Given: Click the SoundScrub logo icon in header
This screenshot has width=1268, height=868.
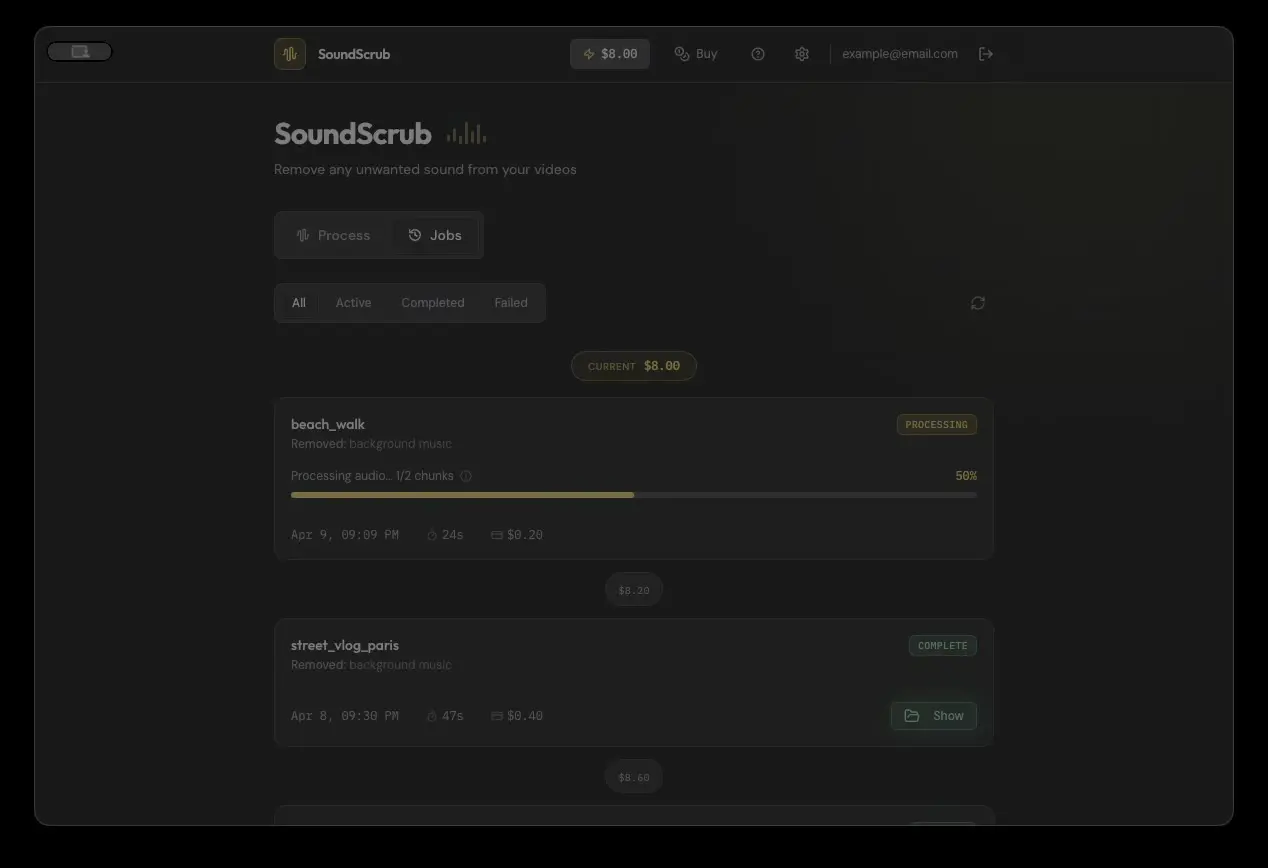Looking at the screenshot, I should pos(290,54).
